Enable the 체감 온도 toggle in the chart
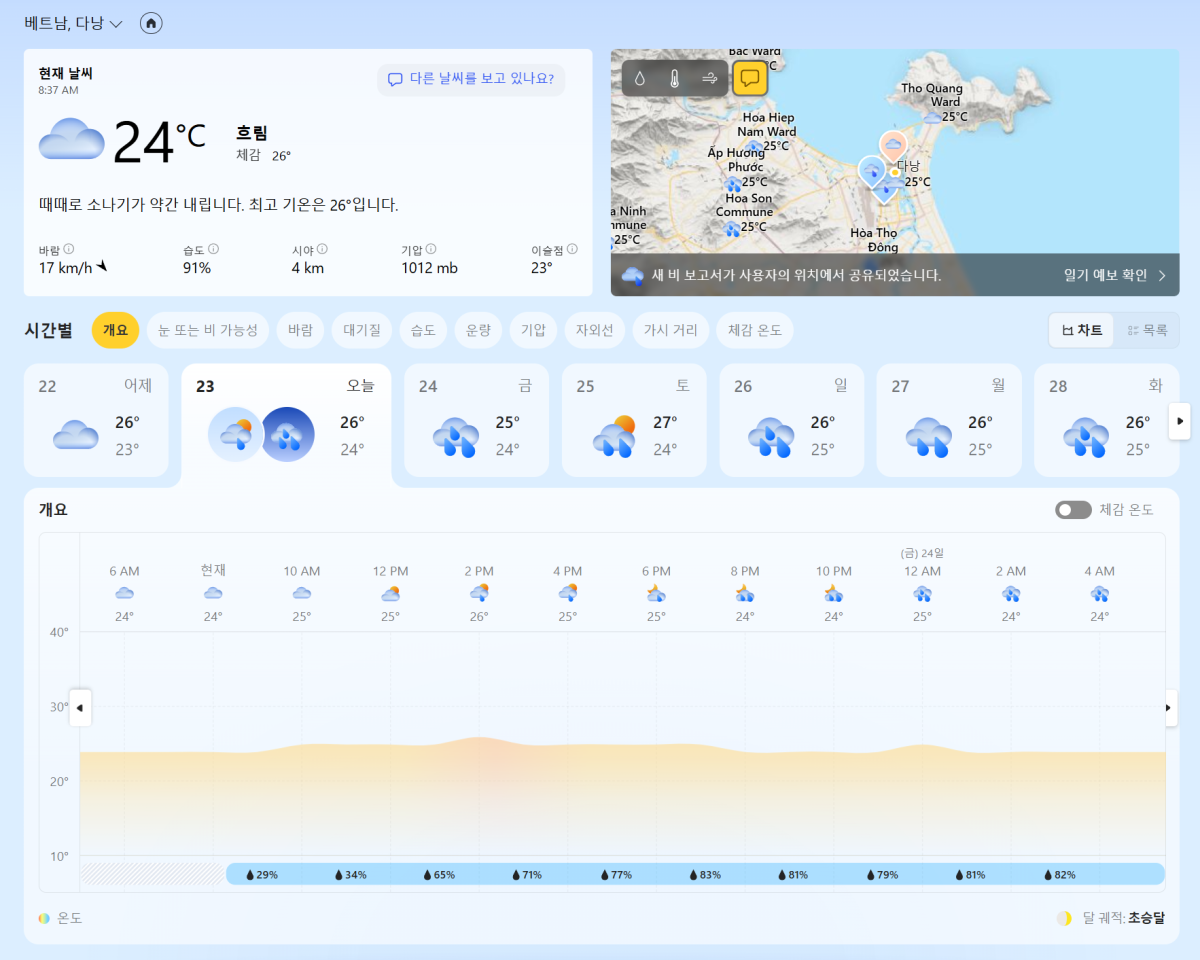Image resolution: width=1200 pixels, height=960 pixels. click(1073, 510)
